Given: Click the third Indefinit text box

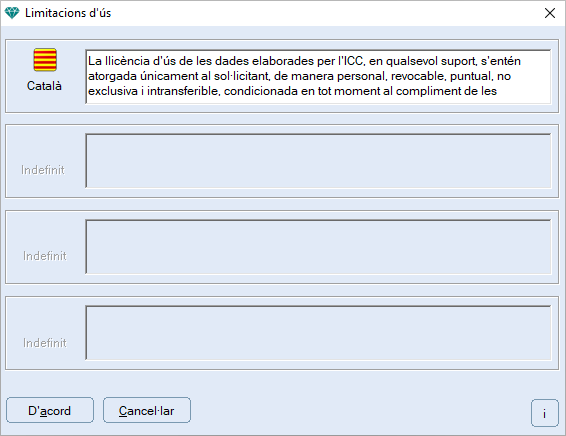Looking at the screenshot, I should tap(318, 333).
